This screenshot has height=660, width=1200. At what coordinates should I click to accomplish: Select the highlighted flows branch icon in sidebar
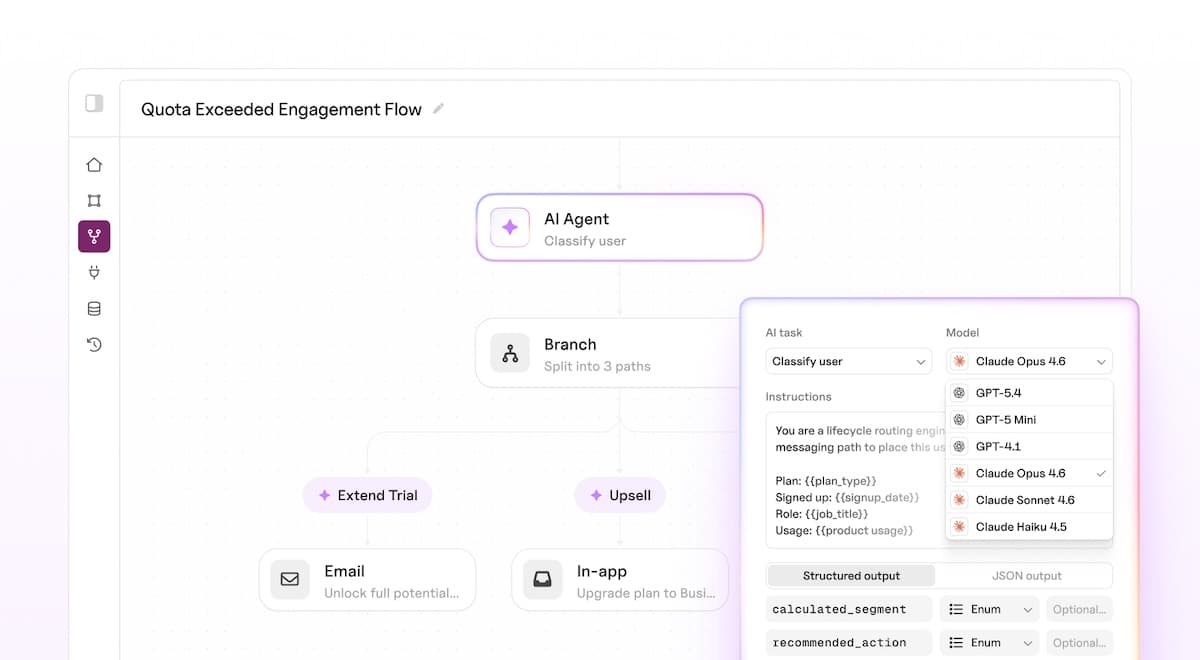click(x=94, y=237)
